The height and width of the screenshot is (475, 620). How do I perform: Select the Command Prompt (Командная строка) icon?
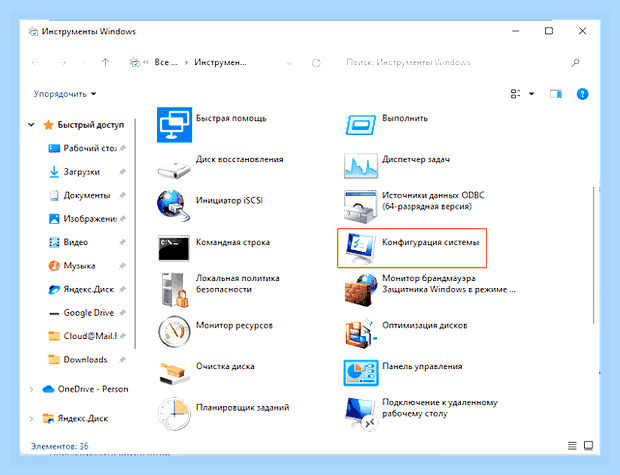click(174, 248)
